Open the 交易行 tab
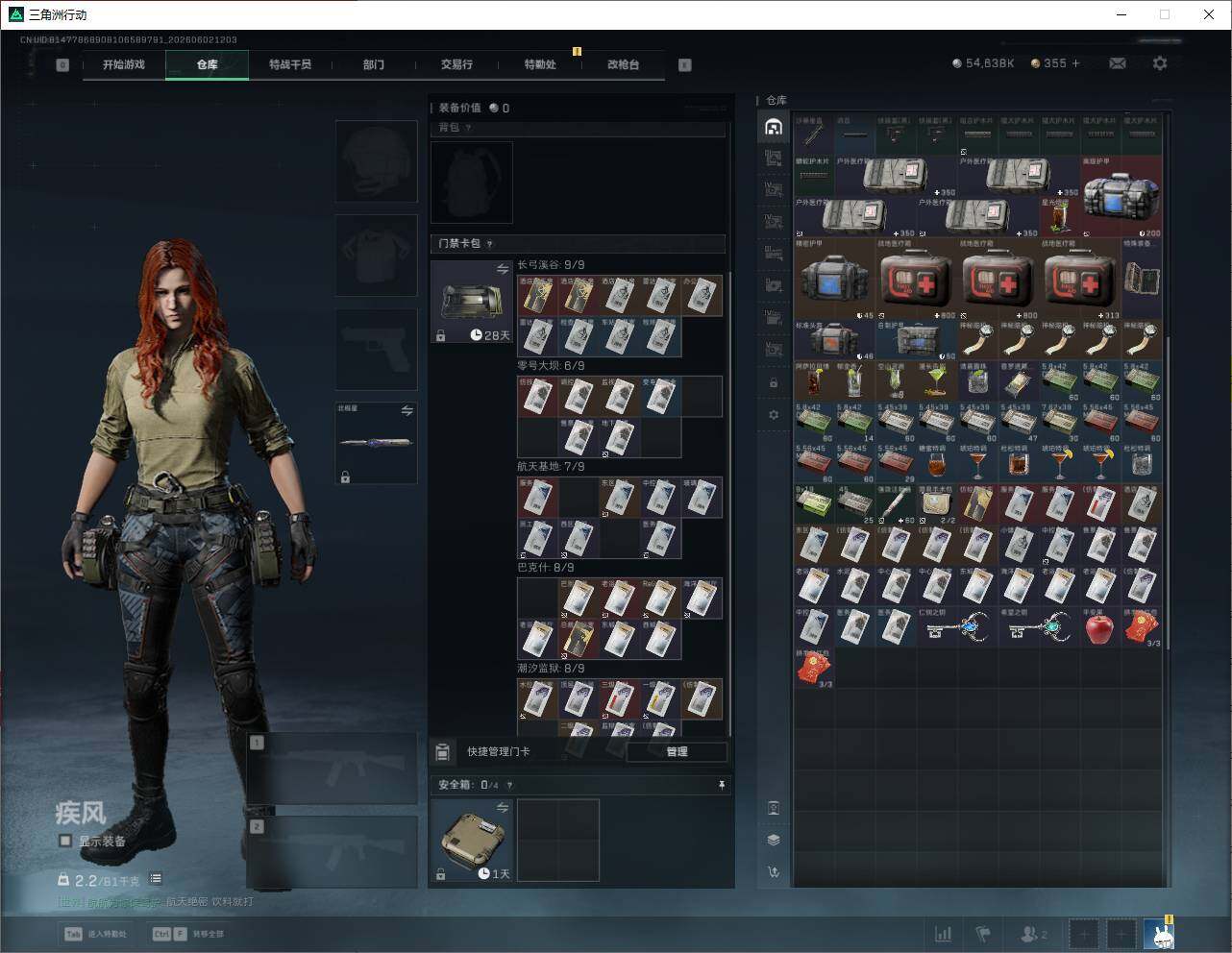The height and width of the screenshot is (953, 1232). click(456, 64)
